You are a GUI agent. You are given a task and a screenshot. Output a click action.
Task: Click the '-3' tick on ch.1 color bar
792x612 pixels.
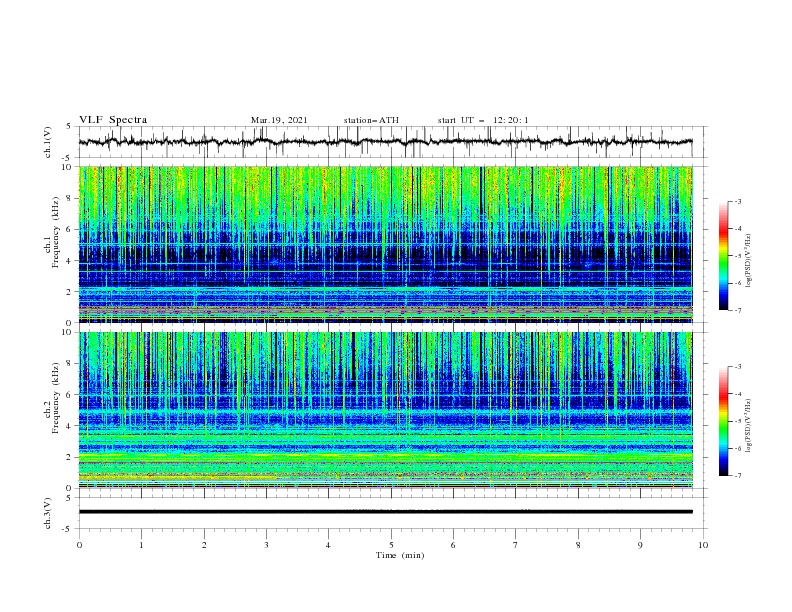tap(737, 201)
